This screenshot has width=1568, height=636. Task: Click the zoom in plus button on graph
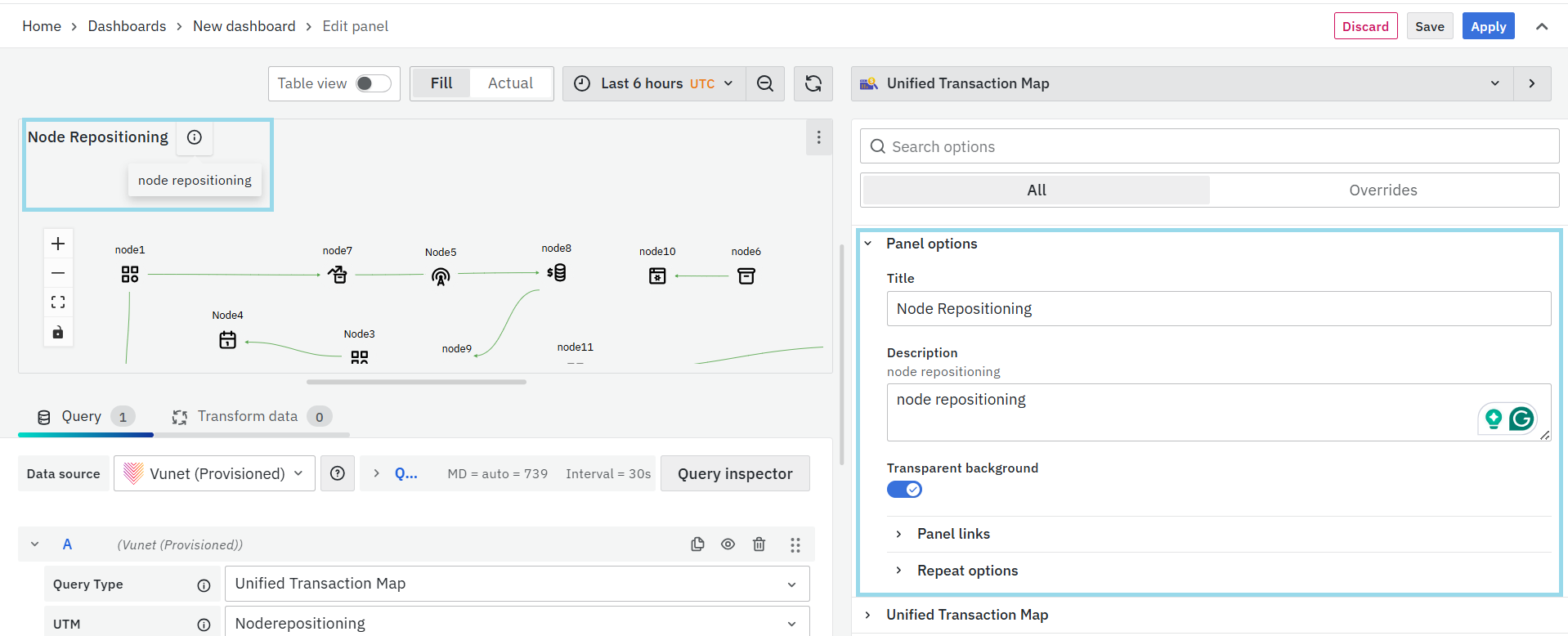pos(58,244)
